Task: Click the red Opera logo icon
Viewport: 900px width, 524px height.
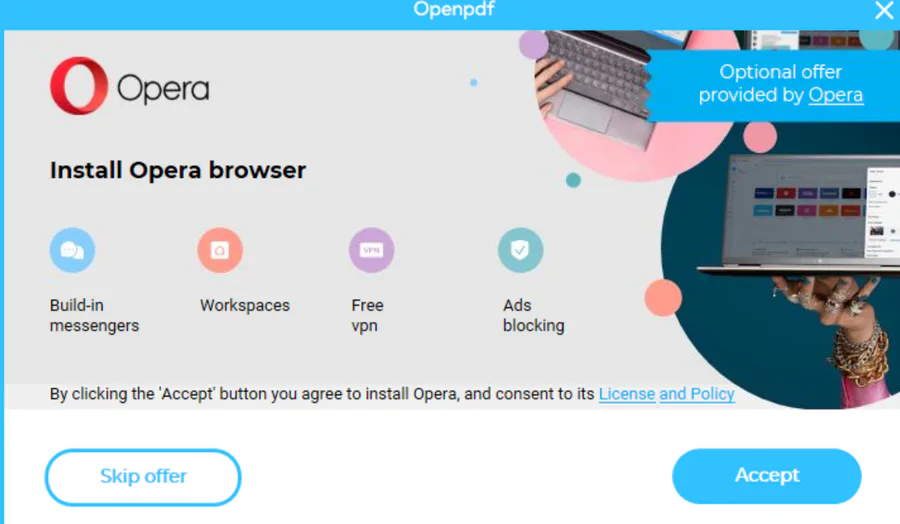Action: (79, 86)
